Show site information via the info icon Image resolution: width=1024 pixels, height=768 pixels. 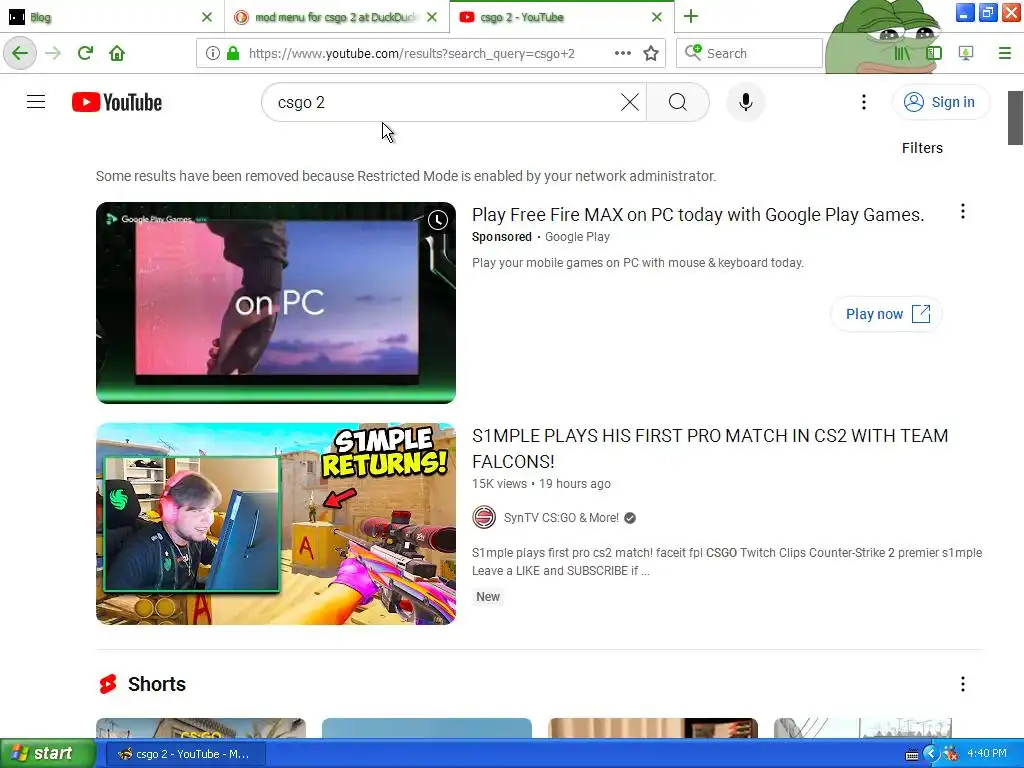[x=212, y=53]
